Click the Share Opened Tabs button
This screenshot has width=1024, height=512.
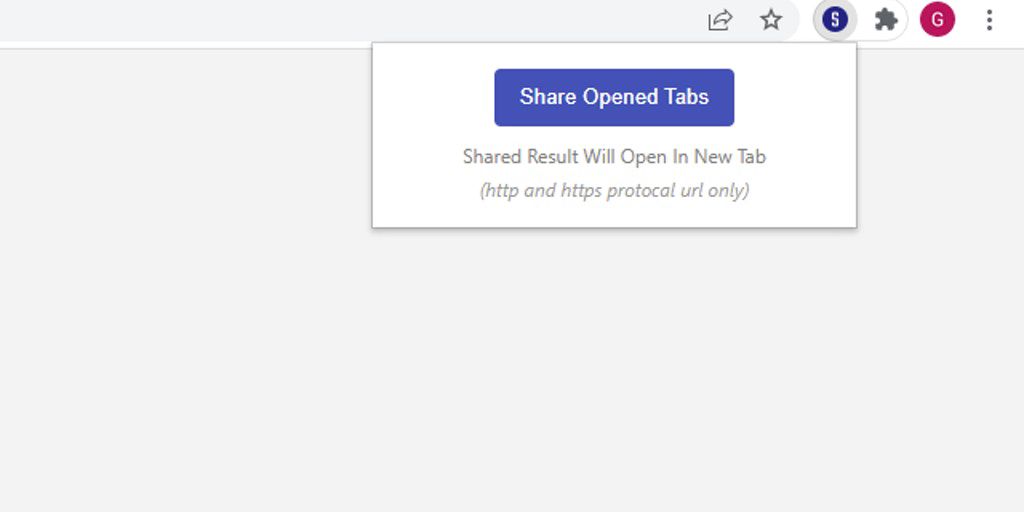pos(614,97)
